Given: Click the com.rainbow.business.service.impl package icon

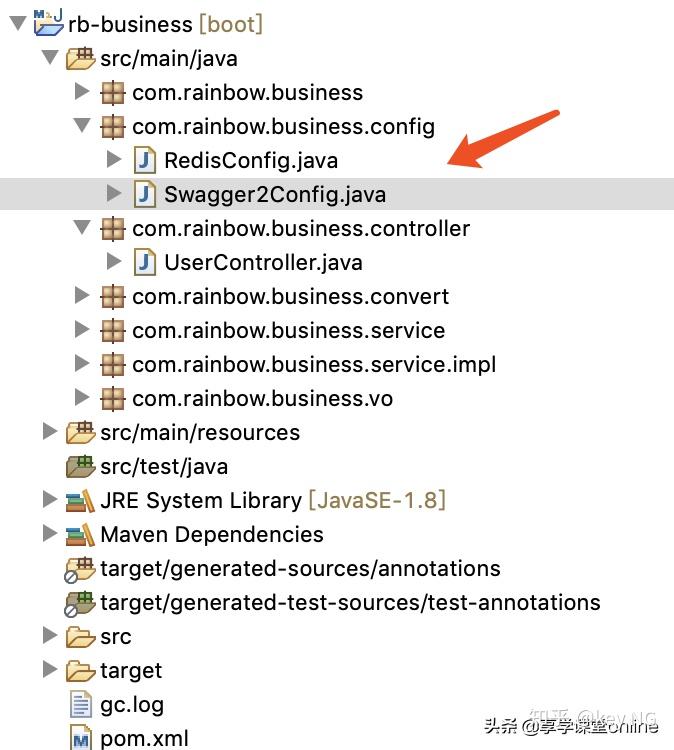Looking at the screenshot, I should tap(113, 364).
